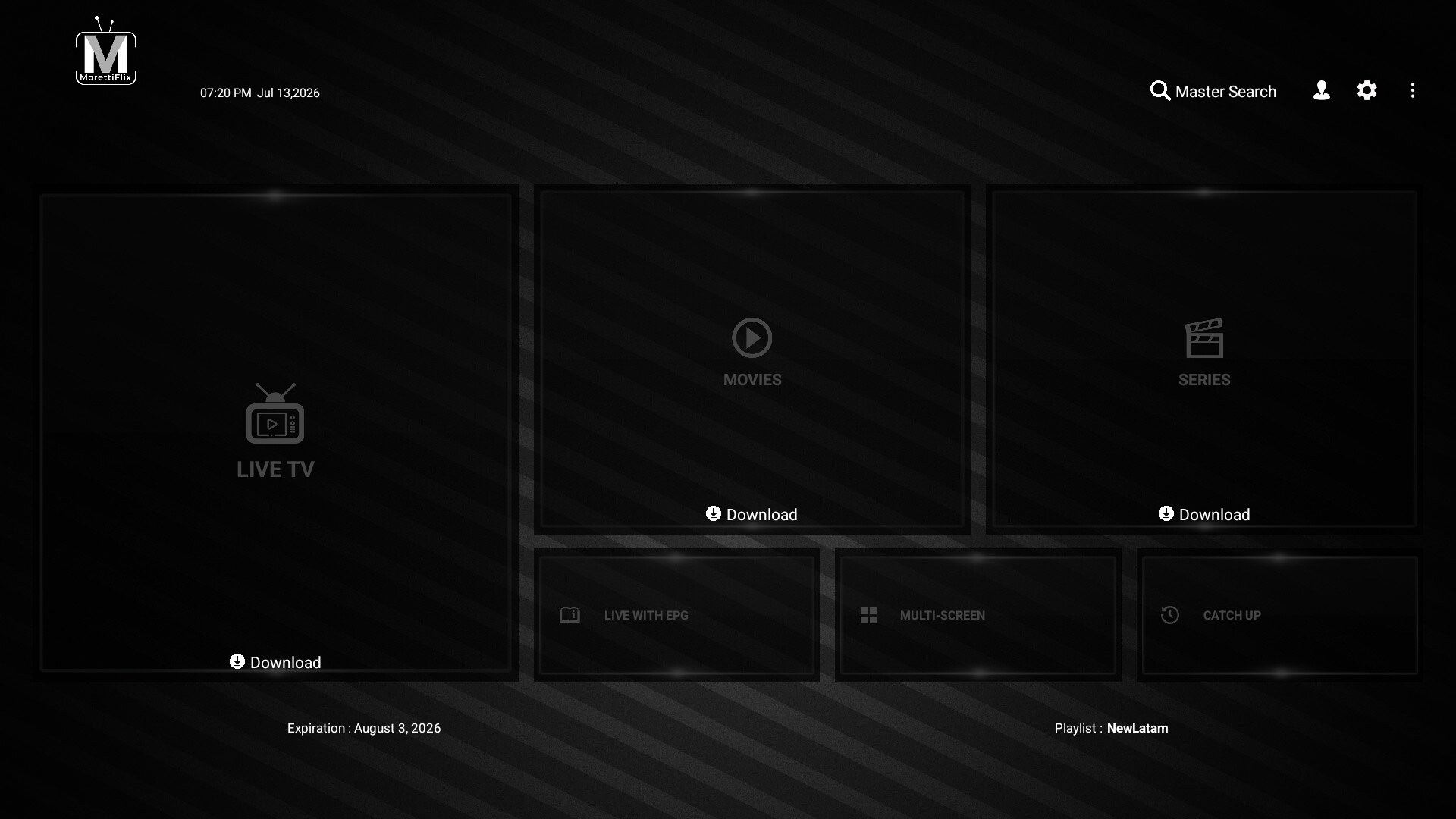The width and height of the screenshot is (1456, 819).
Task: Click the NewLatam playlist name
Action: tap(1137, 728)
